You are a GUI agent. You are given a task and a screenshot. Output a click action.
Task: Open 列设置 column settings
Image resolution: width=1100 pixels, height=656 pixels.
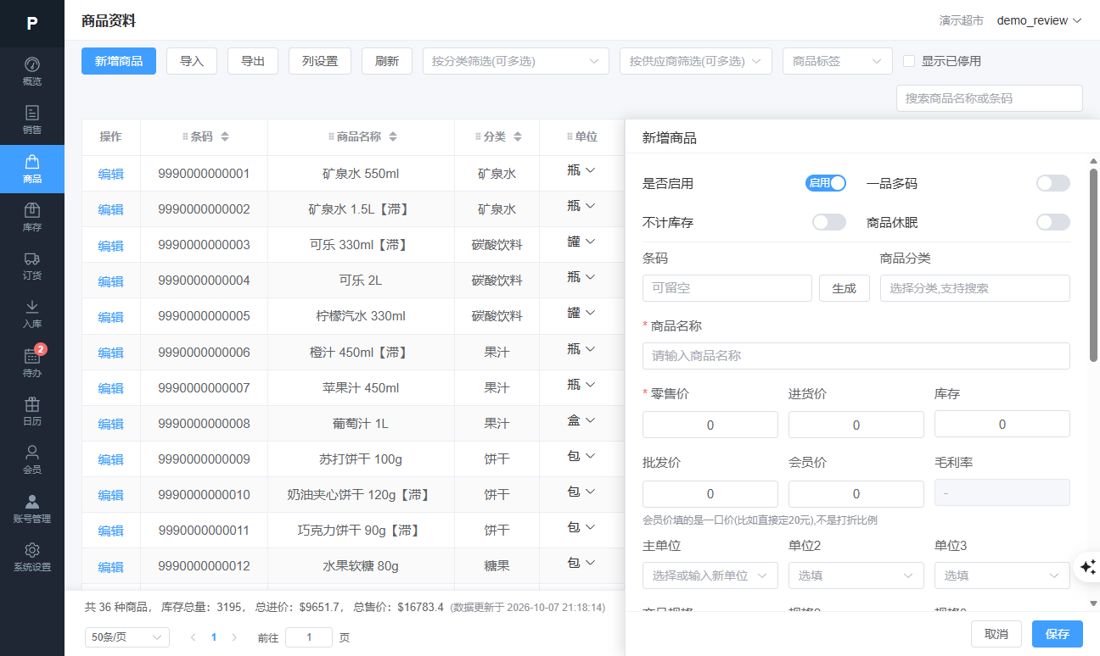[x=320, y=61]
